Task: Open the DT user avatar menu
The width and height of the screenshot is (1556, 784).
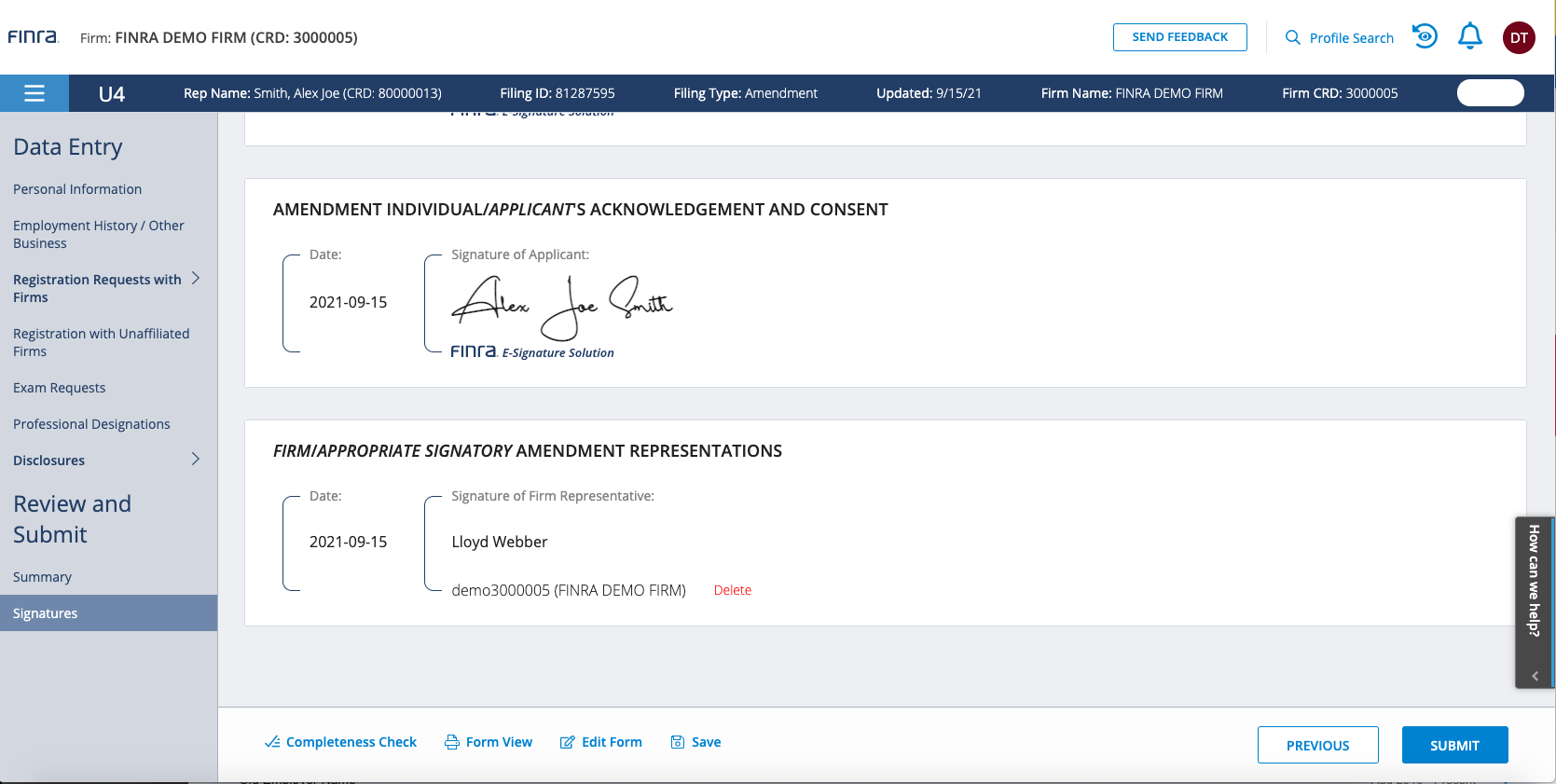Action: coord(1519,37)
